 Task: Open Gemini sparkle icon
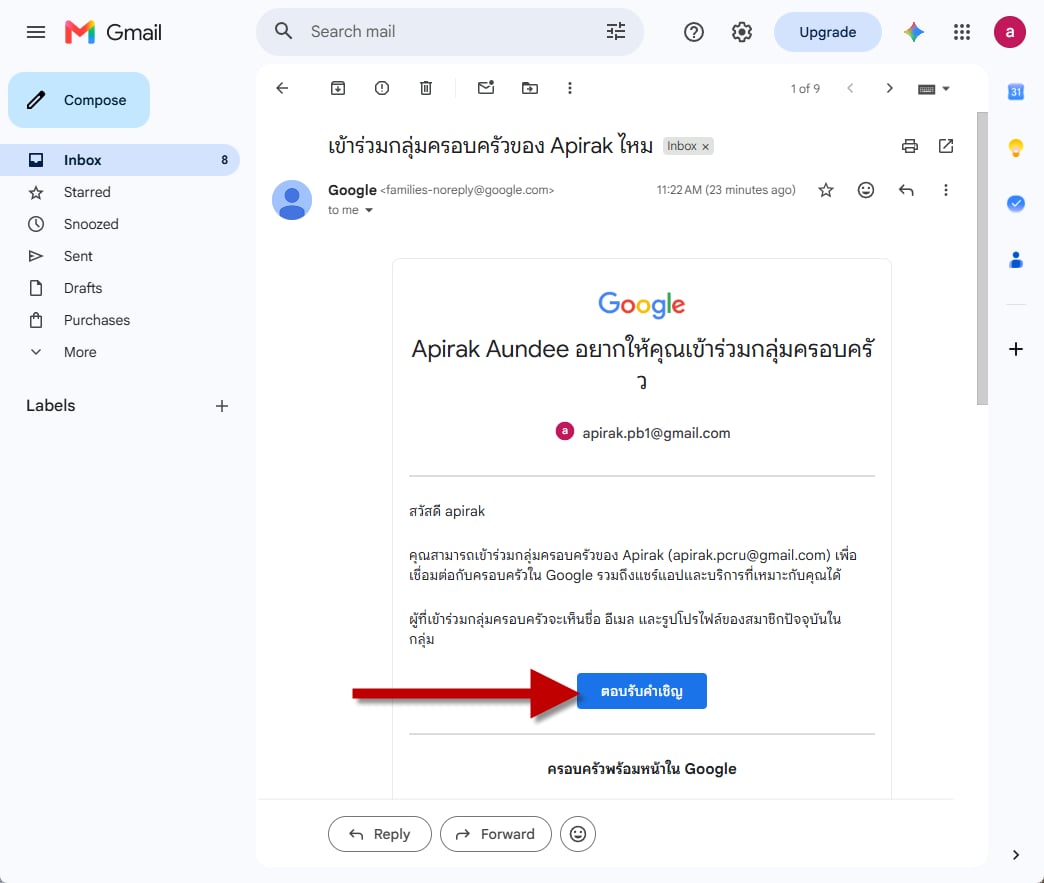[914, 32]
